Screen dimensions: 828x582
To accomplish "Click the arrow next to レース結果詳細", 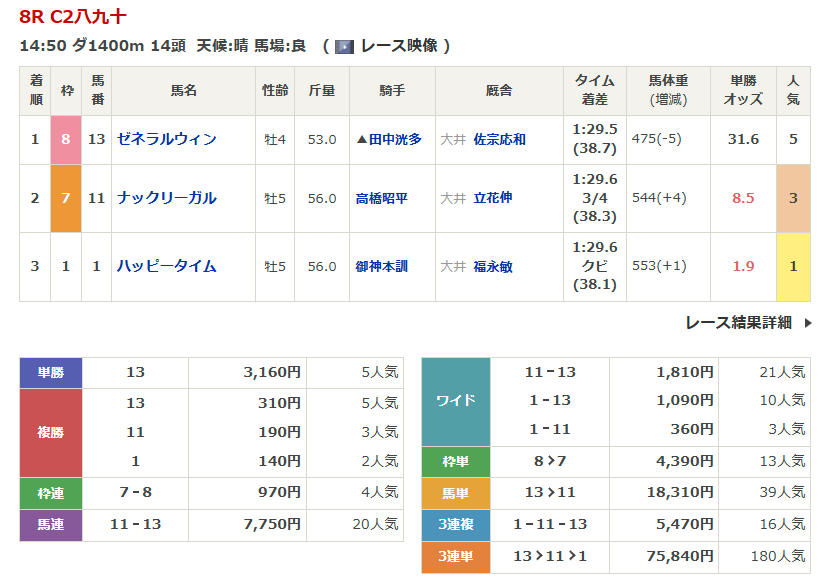I will pyautogui.click(x=808, y=322).
